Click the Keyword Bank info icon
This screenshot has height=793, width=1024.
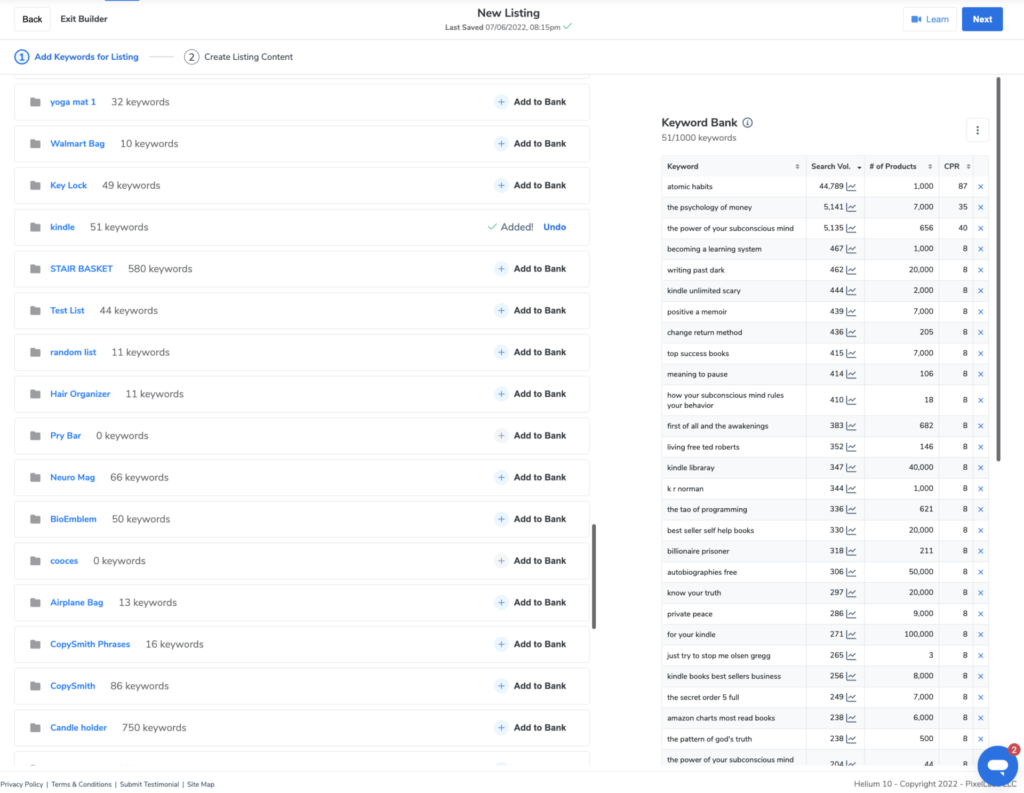[x=748, y=123]
